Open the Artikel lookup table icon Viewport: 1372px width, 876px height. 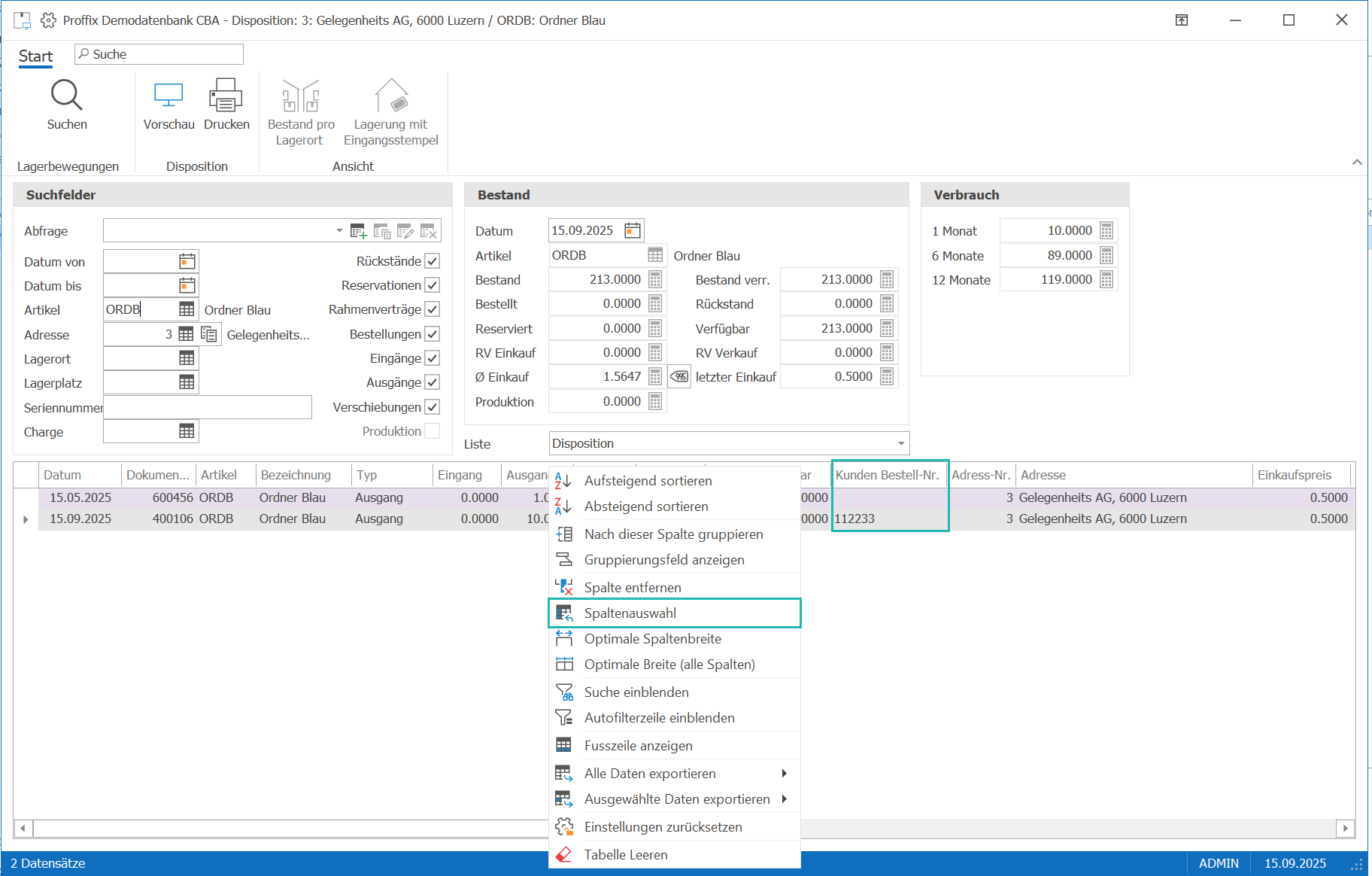(187, 309)
